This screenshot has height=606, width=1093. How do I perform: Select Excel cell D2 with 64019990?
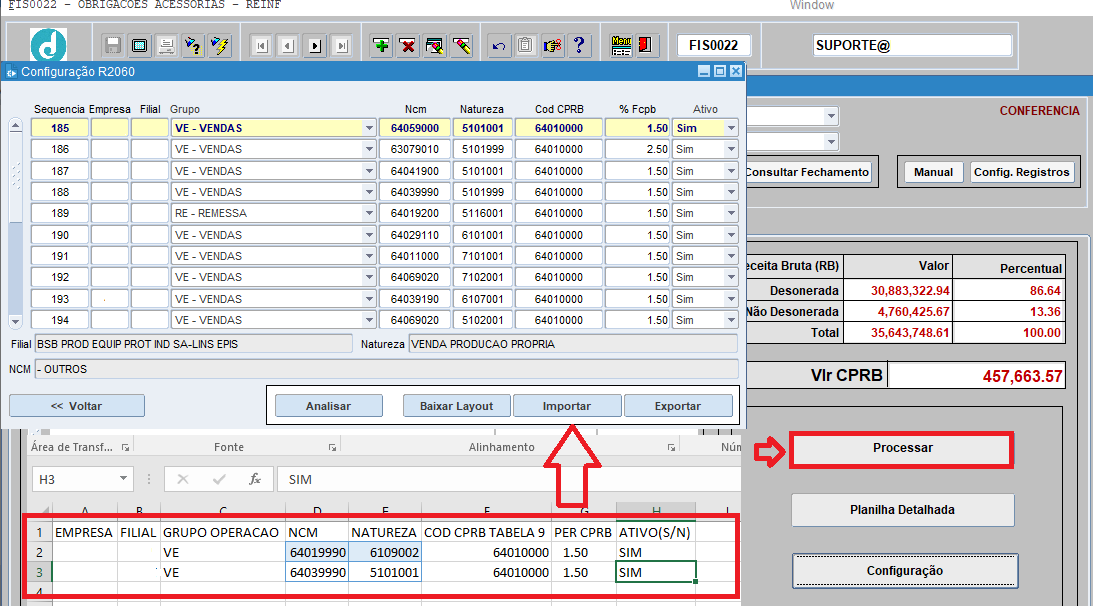click(317, 552)
